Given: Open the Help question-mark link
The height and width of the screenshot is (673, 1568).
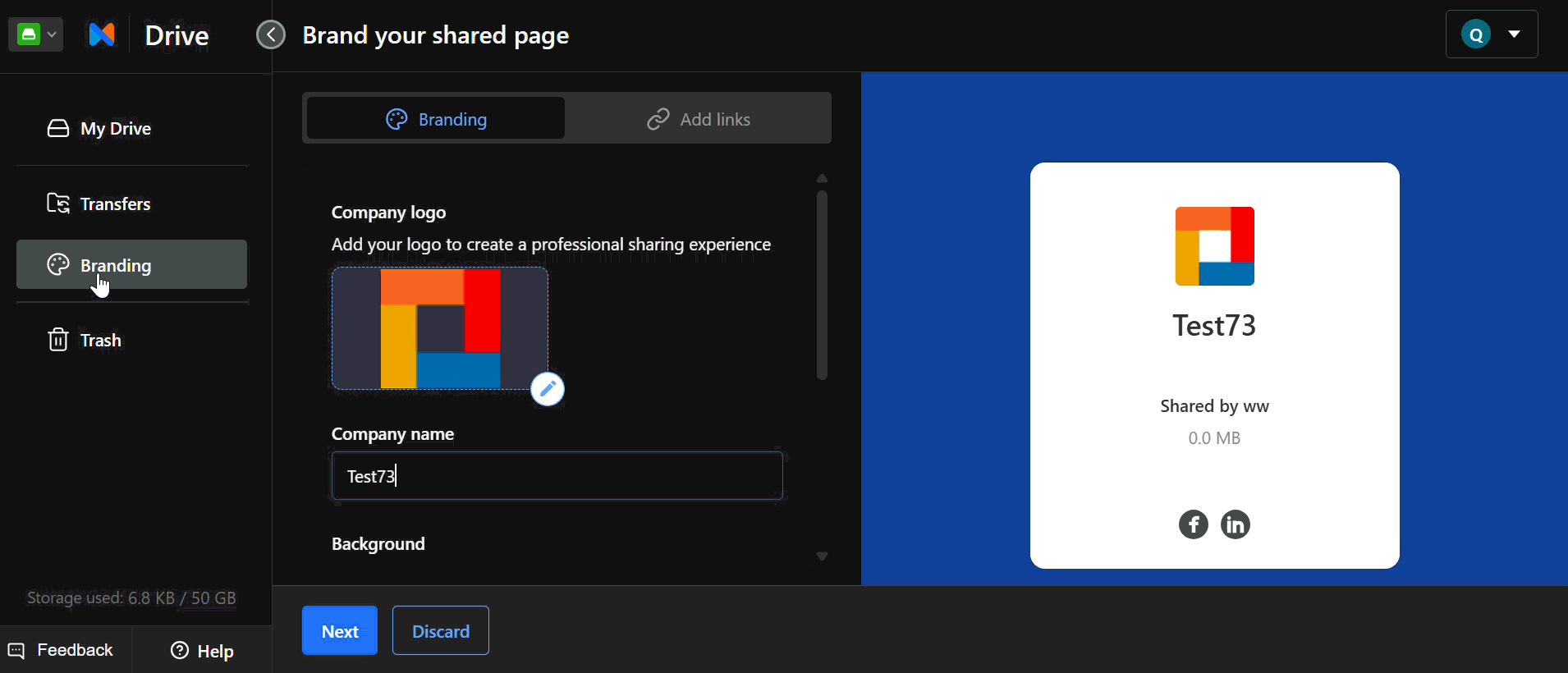Looking at the screenshot, I should 202,651.
